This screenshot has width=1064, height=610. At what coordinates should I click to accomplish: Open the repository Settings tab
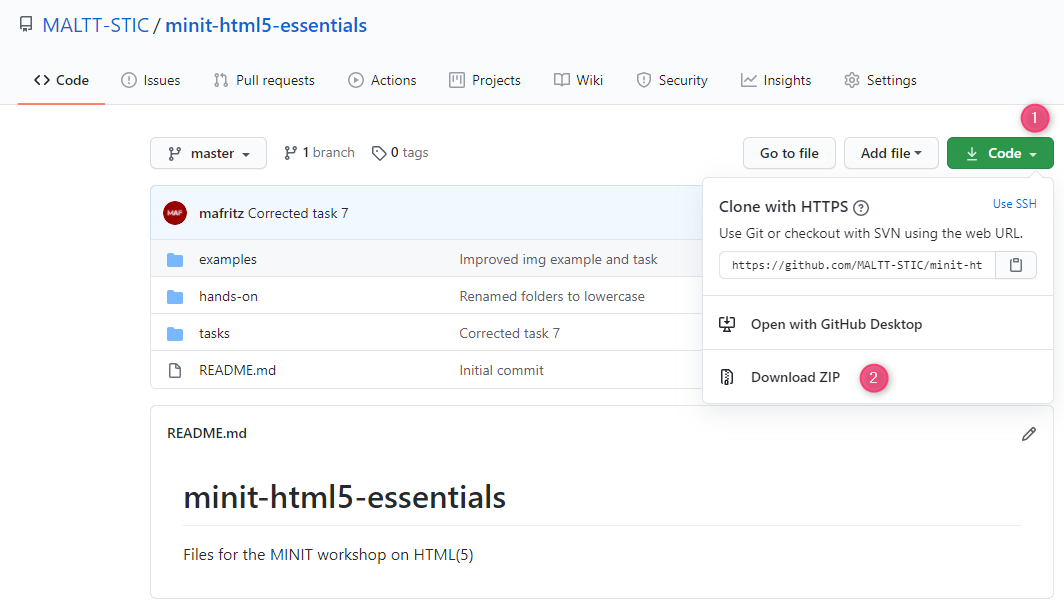[x=880, y=80]
